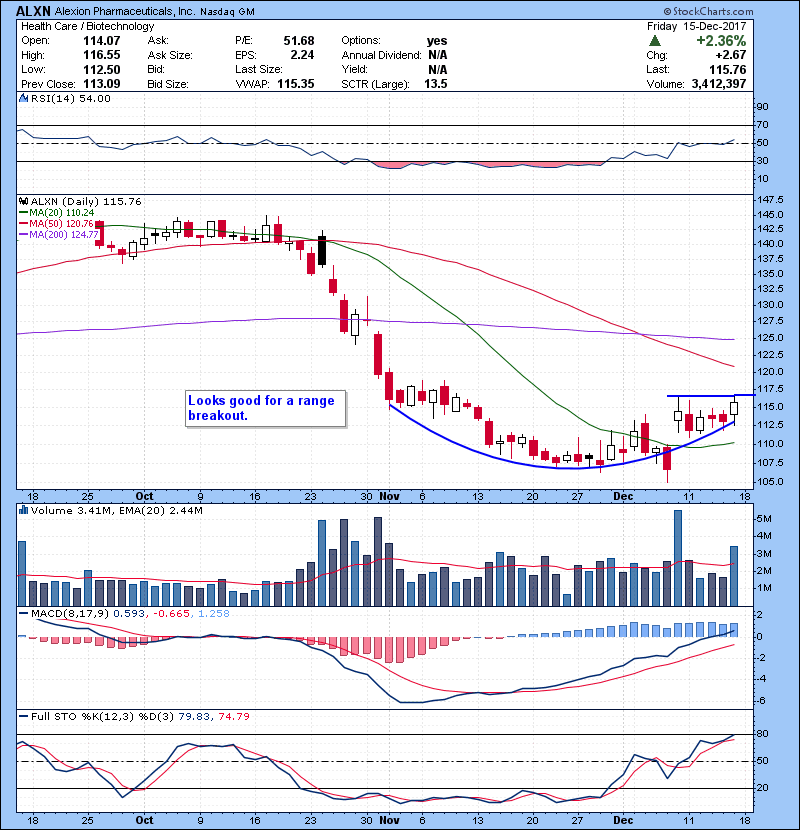800x830 pixels.
Task: Click the Ask Size label
Action: [x=170, y=55]
